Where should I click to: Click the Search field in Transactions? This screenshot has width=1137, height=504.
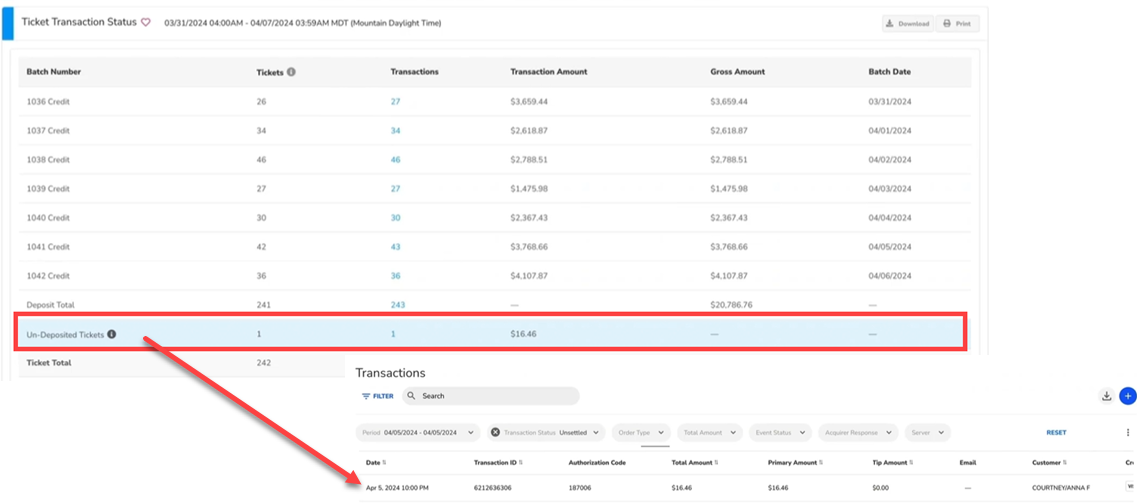(497, 396)
